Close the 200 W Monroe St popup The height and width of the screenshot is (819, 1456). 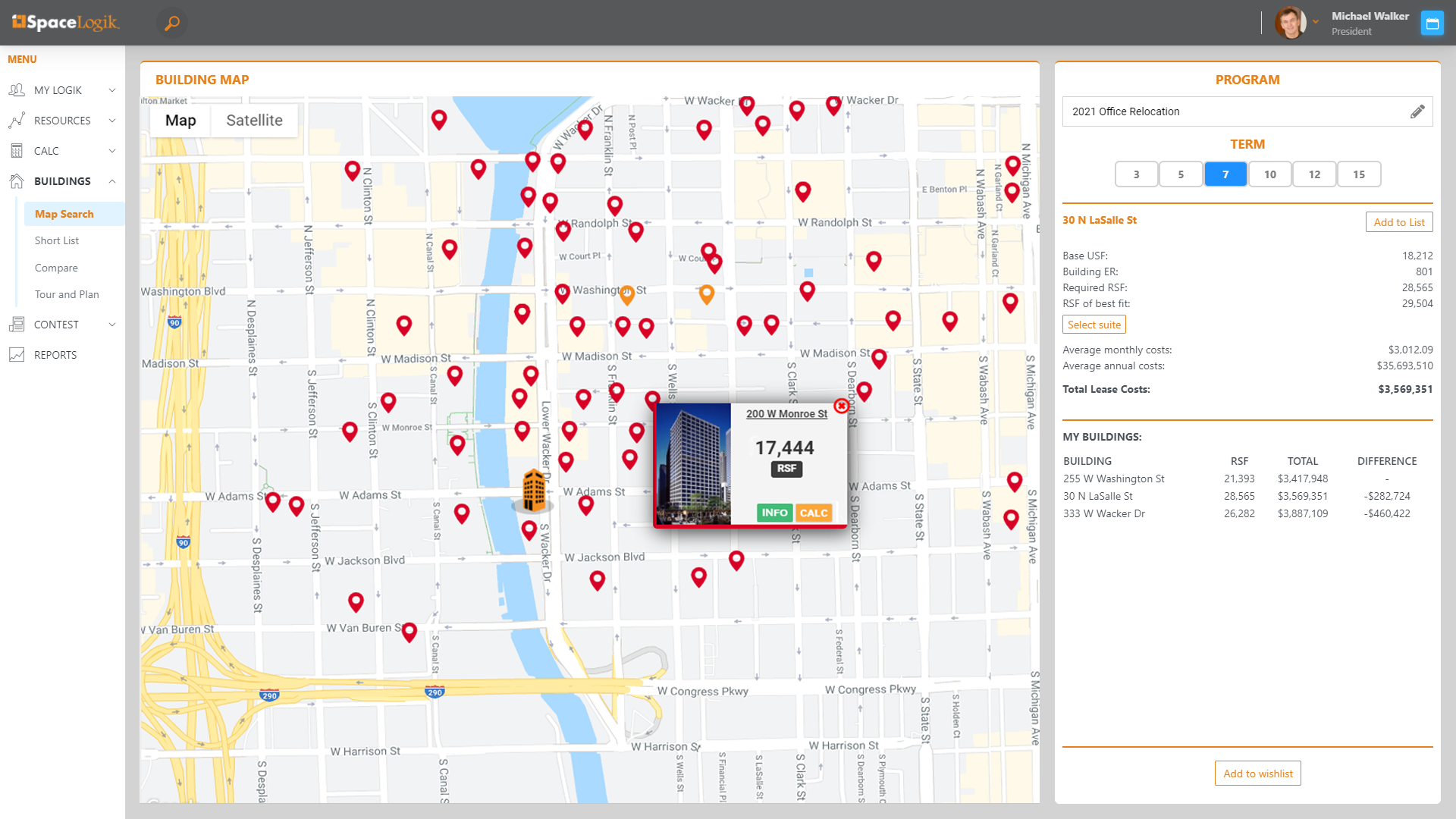[841, 406]
